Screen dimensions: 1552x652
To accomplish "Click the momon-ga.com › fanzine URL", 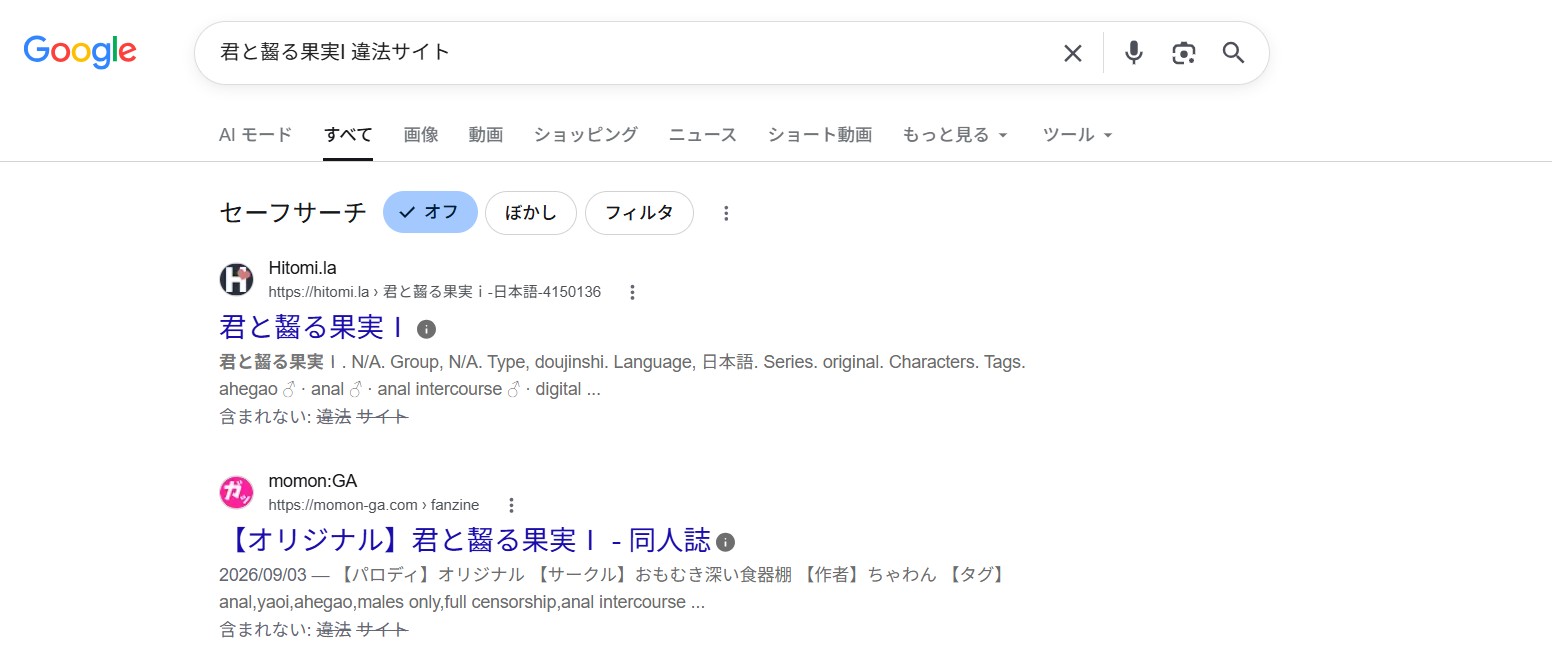I will point(374,505).
